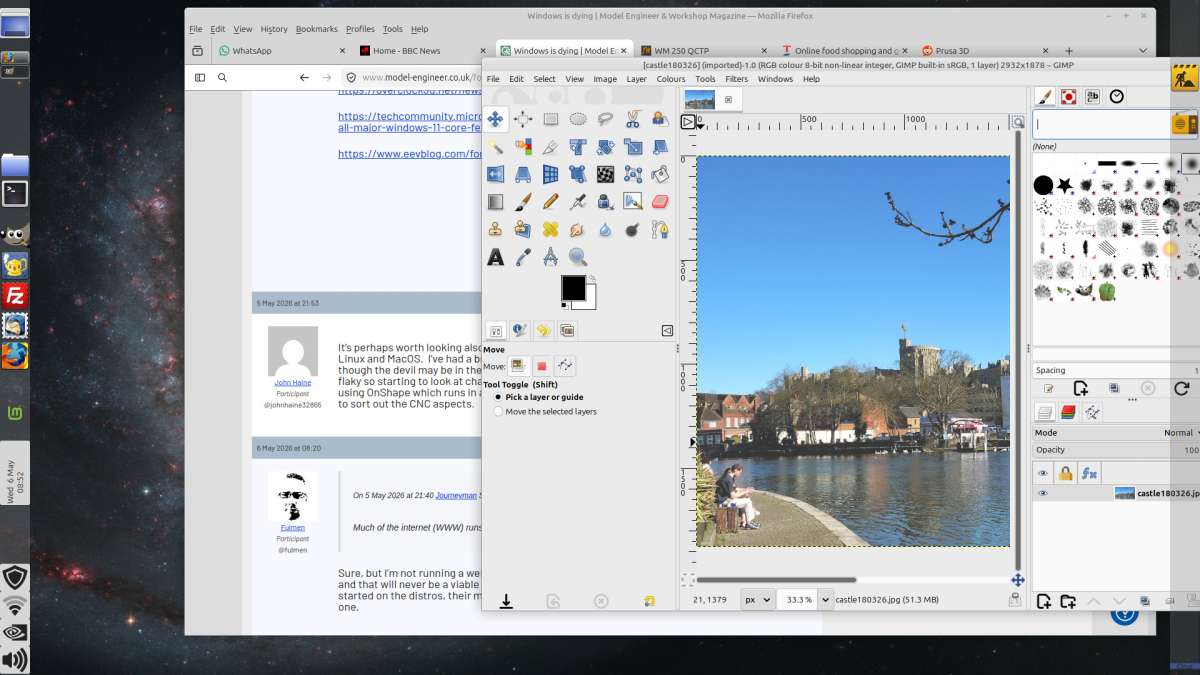Switch to Firefox Home - BBC News tab
Screen dimensions: 1200x675
click(420, 50)
